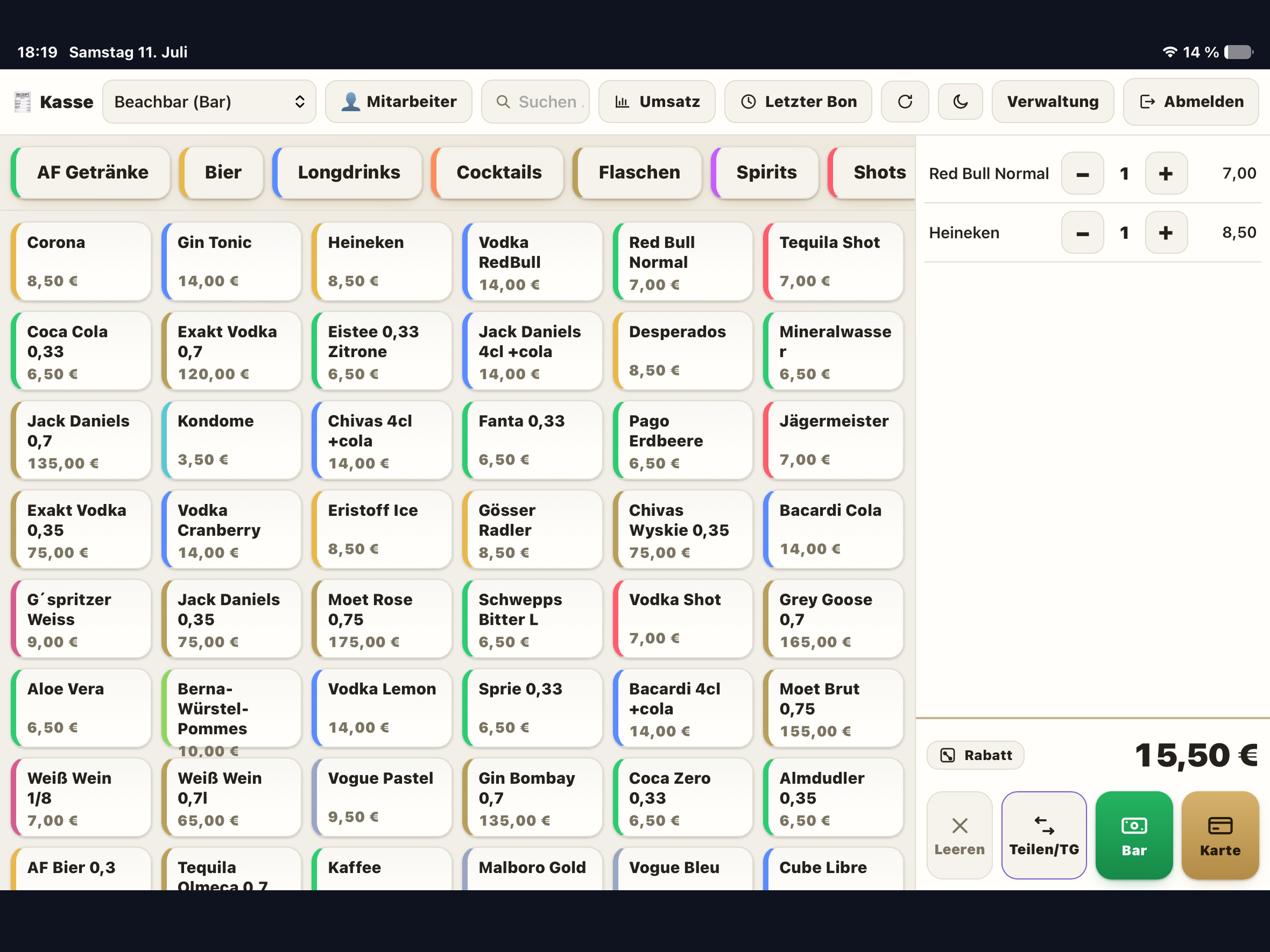1270x952 pixels.
Task: Add Gin Tonic to the order
Action: coord(232,261)
